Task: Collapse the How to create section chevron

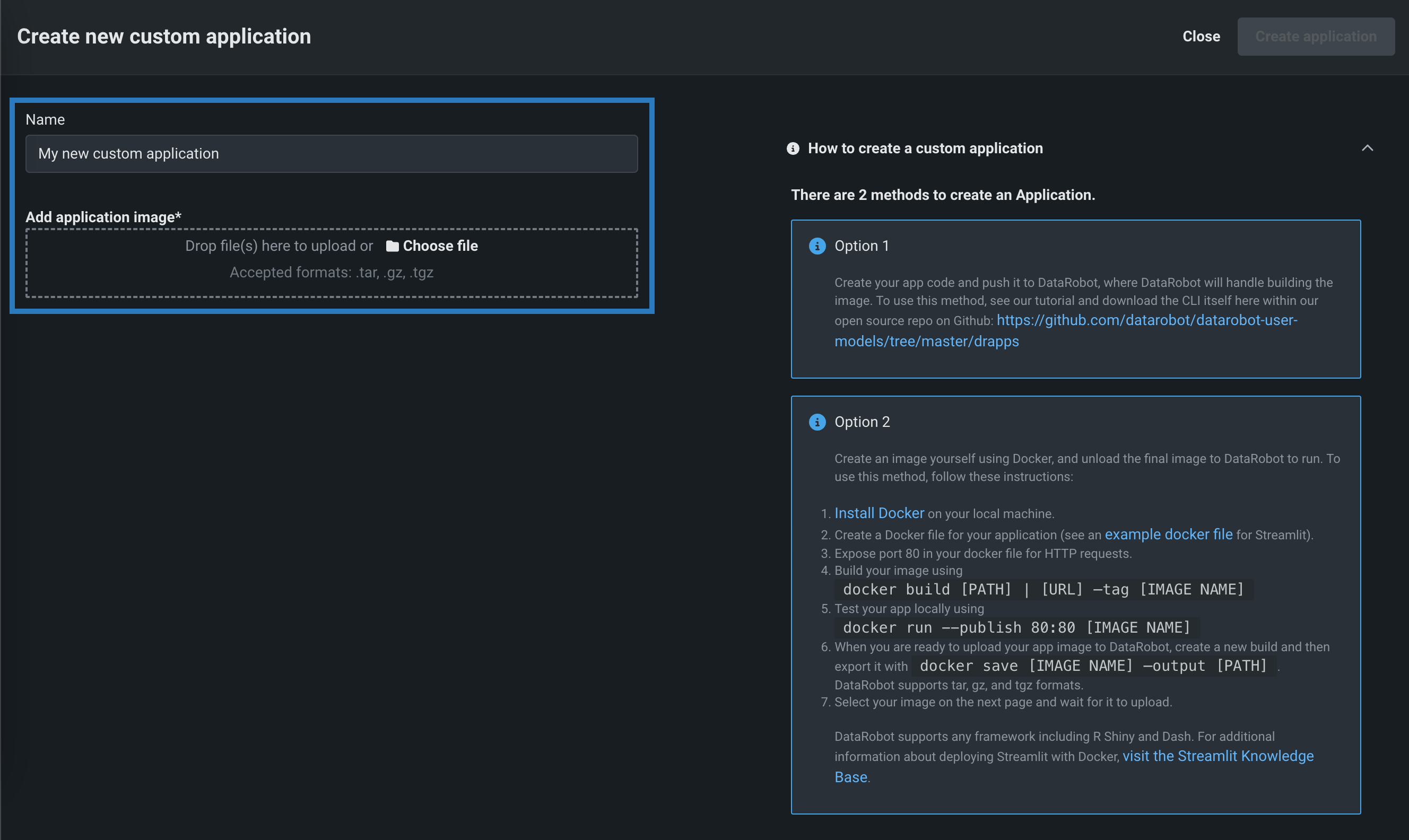Action: pyautogui.click(x=1367, y=148)
